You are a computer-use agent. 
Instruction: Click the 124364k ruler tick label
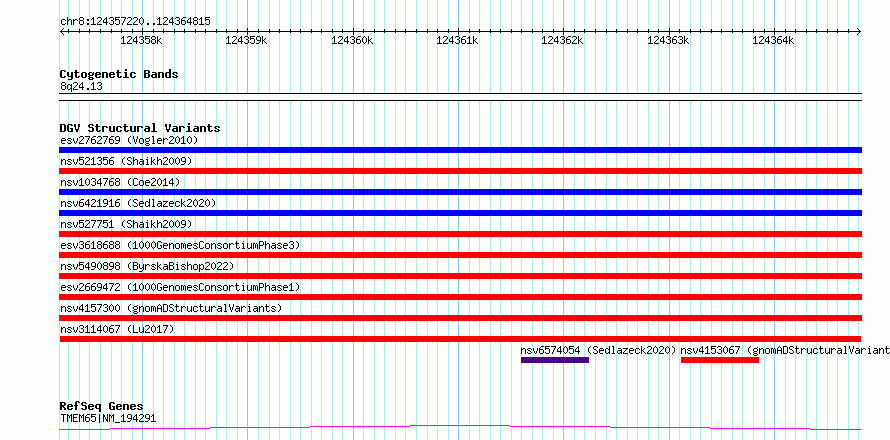[773, 40]
